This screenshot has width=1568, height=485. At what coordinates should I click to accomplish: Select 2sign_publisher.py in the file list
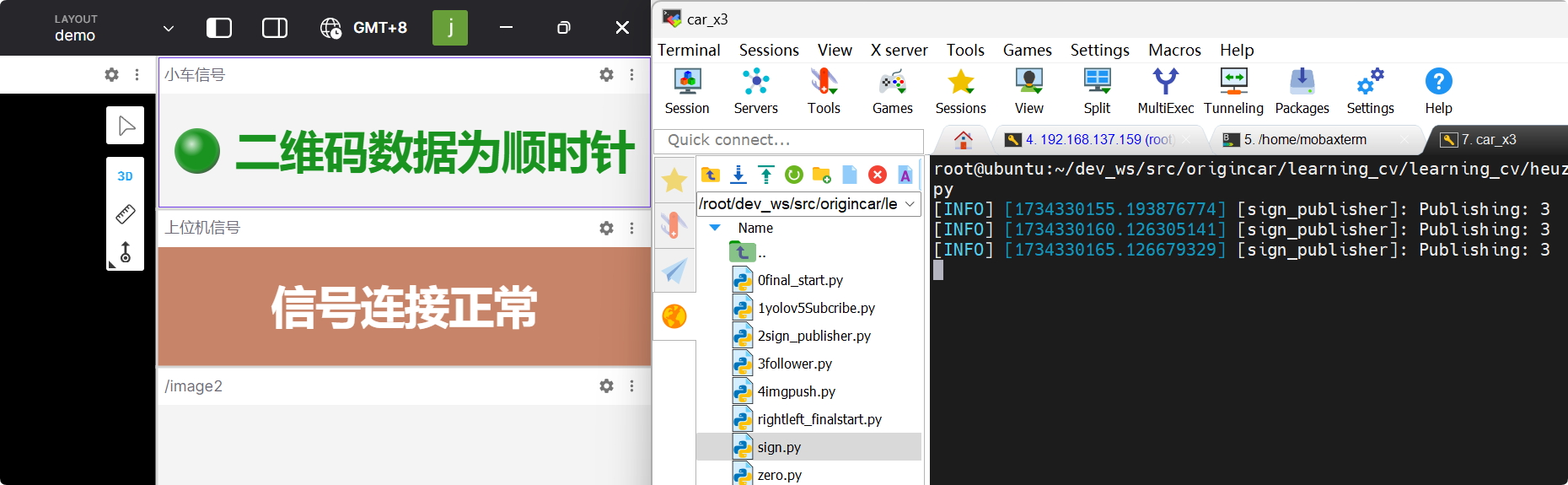pyautogui.click(x=814, y=336)
